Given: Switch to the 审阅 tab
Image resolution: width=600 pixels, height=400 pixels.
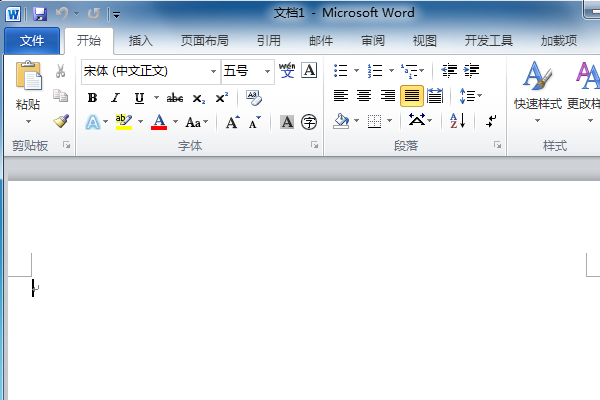Looking at the screenshot, I should 373,41.
